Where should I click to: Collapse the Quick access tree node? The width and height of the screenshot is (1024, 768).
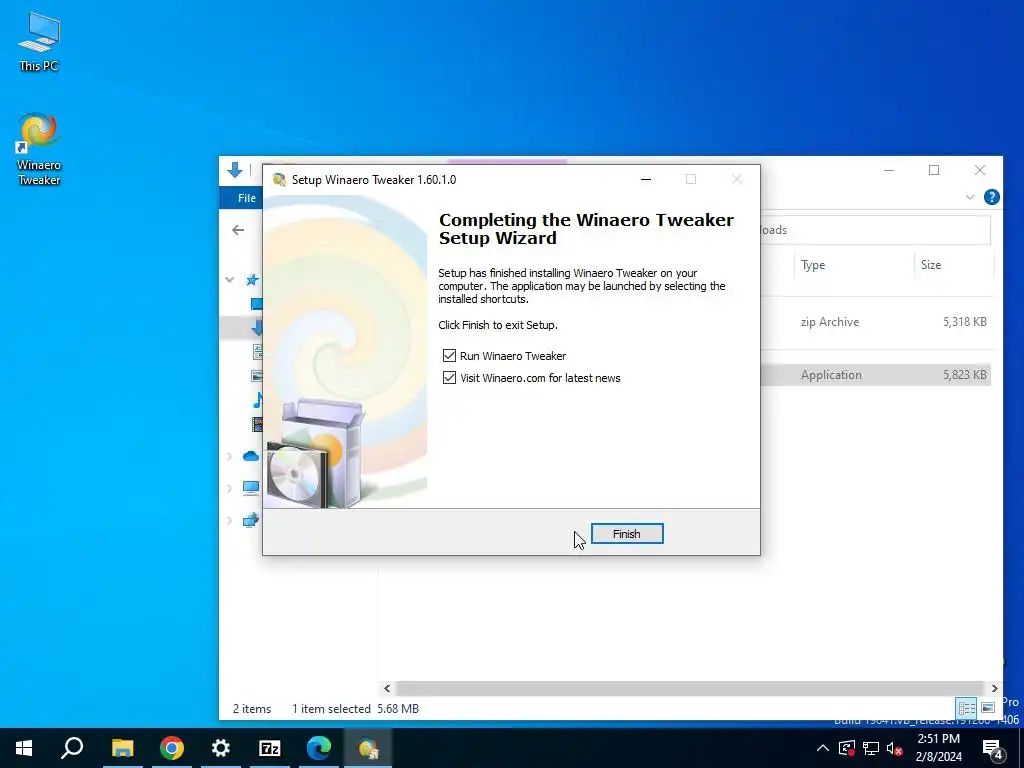pos(230,280)
